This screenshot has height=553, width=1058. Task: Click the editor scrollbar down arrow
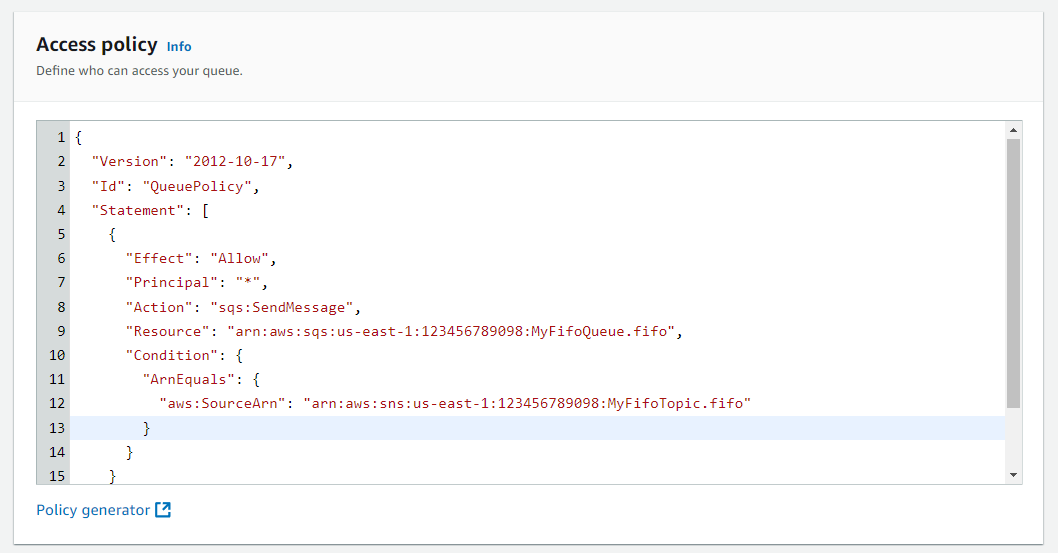pos(1013,475)
